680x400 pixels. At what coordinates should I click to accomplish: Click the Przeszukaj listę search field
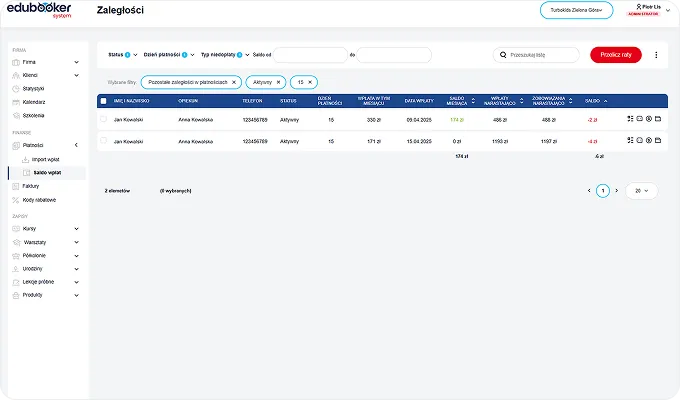[540, 55]
